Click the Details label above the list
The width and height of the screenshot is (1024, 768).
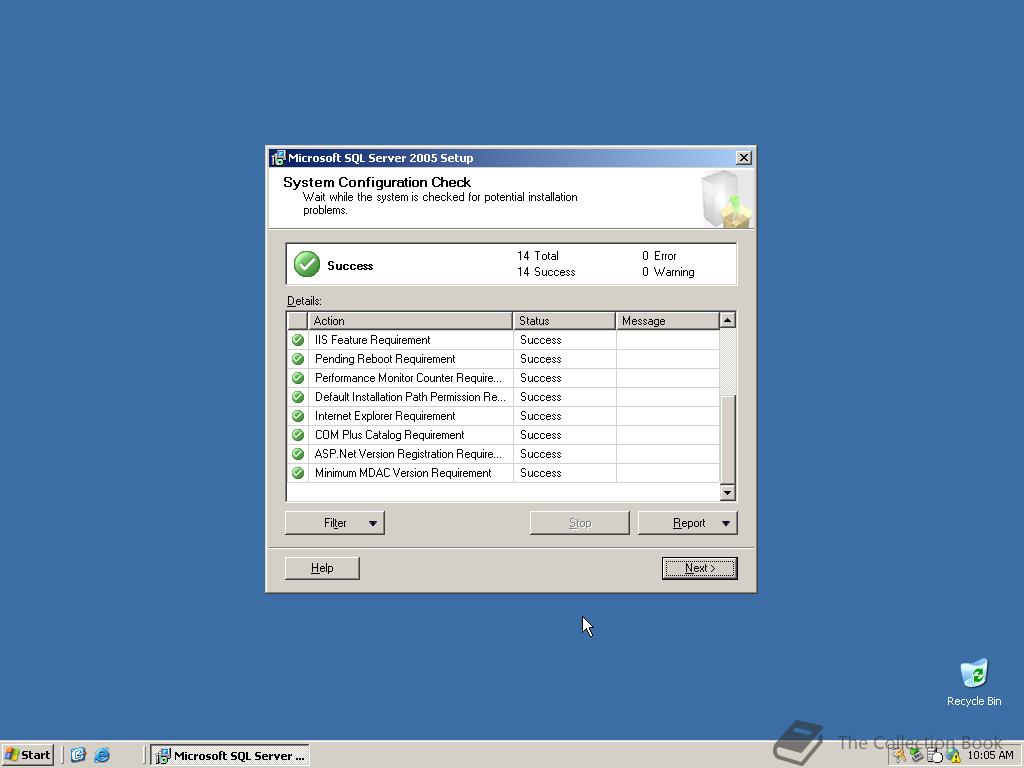point(304,301)
